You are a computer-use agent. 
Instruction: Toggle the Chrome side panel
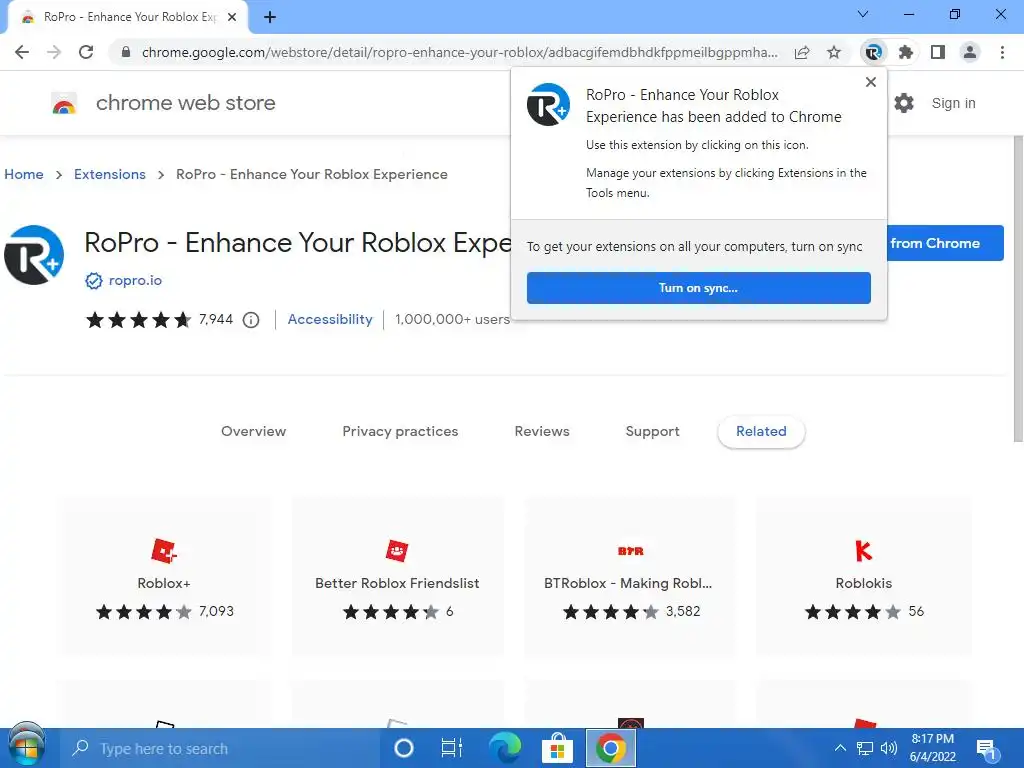coord(938,52)
